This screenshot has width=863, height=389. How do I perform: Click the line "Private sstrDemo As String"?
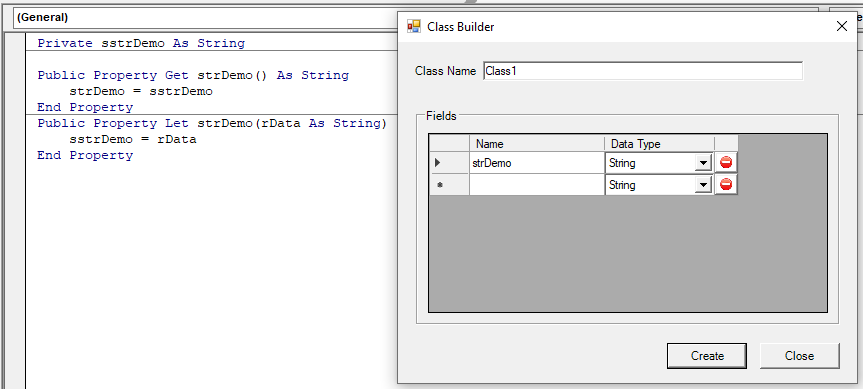[141, 43]
